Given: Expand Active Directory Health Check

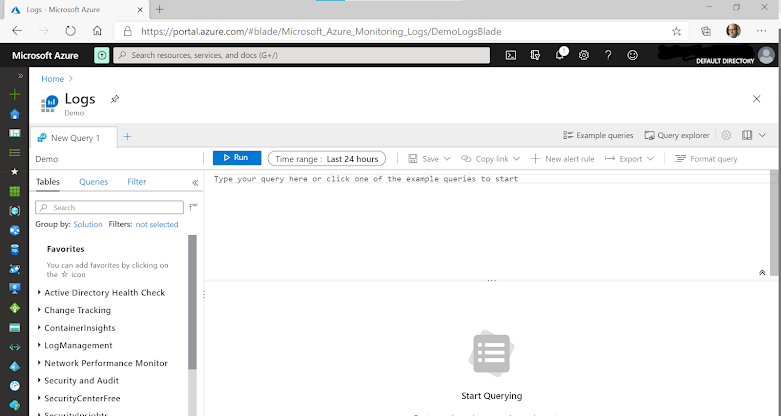Looking at the screenshot, I should pyautogui.click(x=39, y=292).
